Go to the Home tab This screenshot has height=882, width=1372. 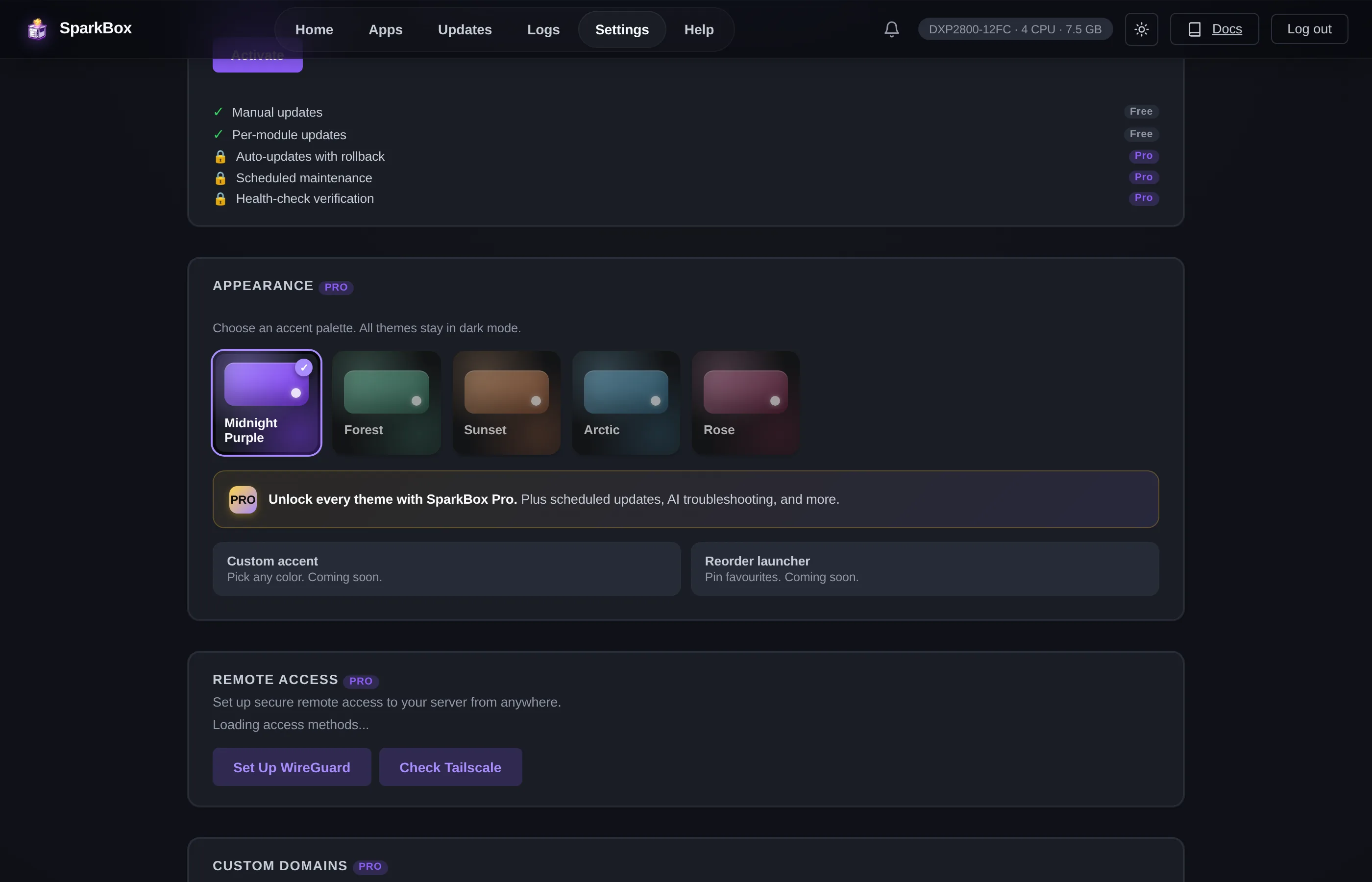click(314, 29)
